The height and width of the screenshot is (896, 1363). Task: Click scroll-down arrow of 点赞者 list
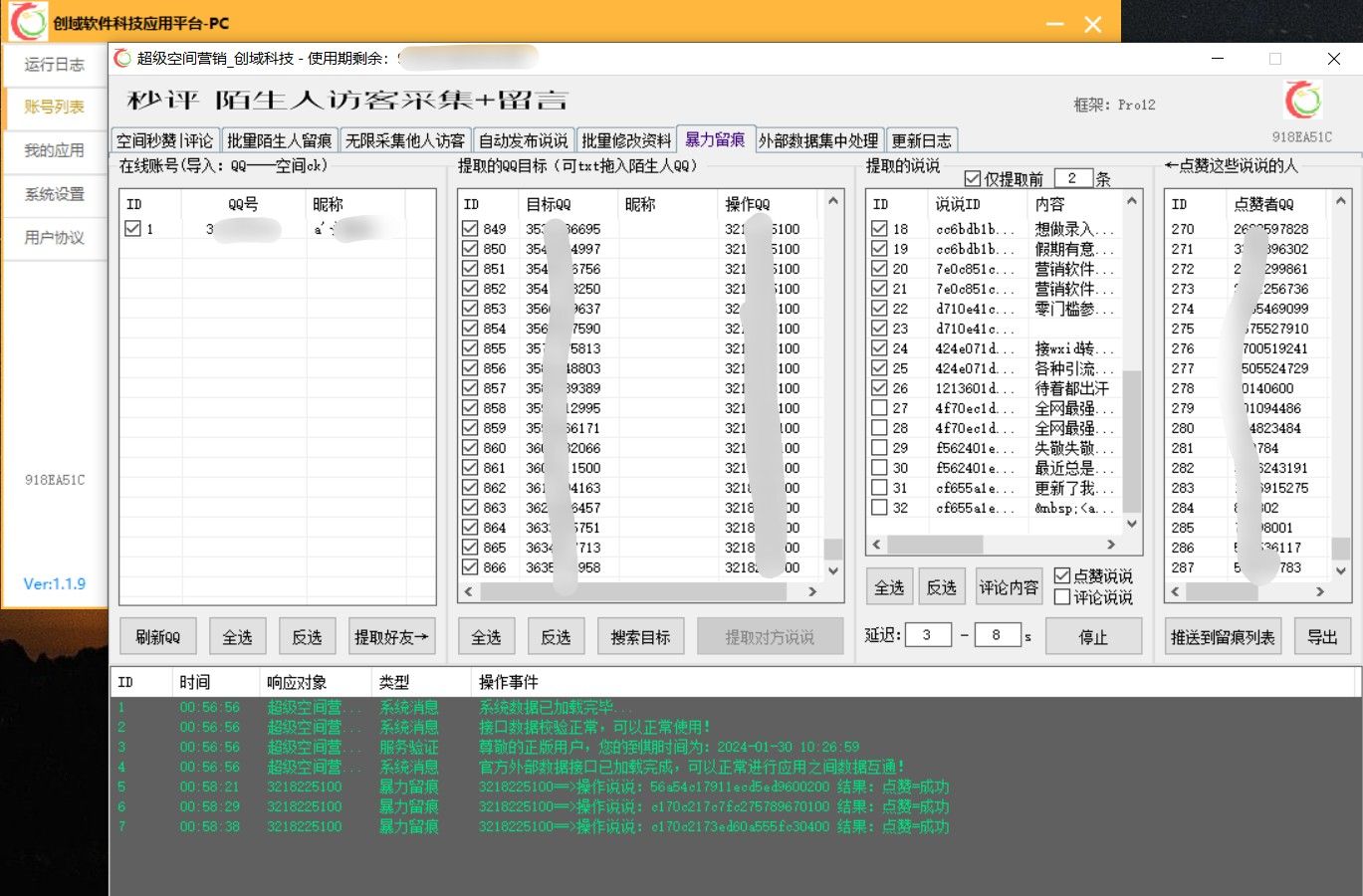point(1341,570)
